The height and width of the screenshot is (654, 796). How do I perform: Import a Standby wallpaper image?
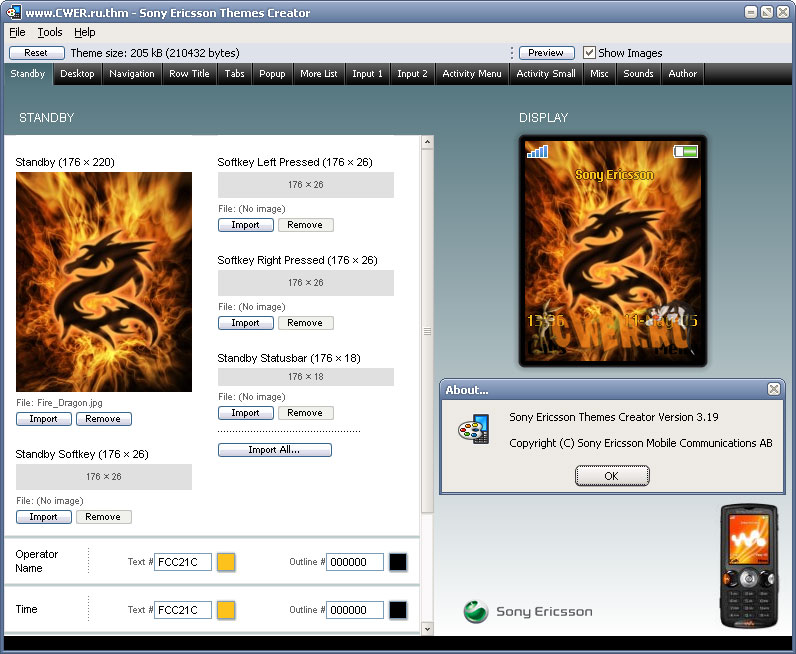click(44, 419)
